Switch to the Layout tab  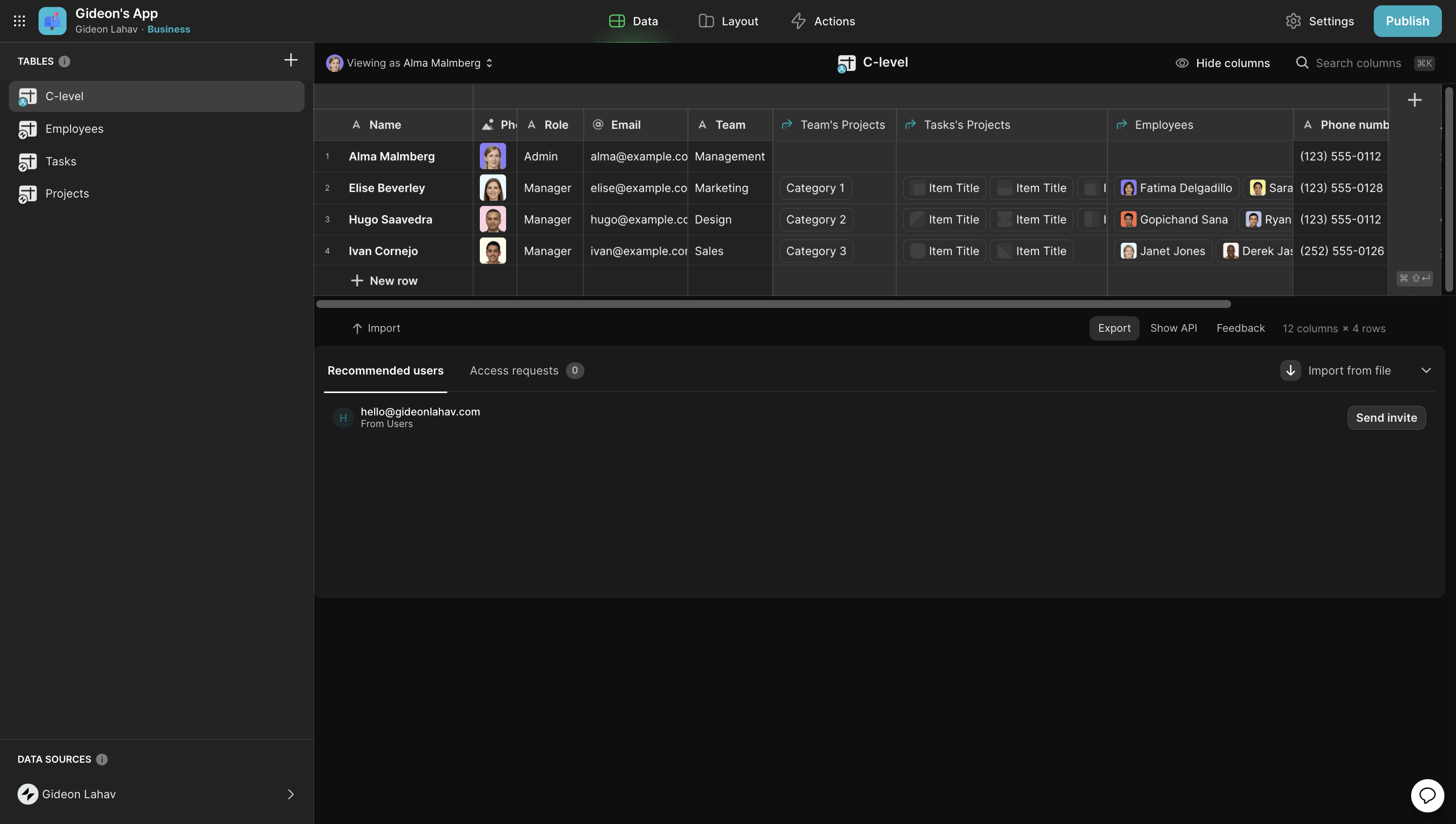pyautogui.click(x=728, y=21)
